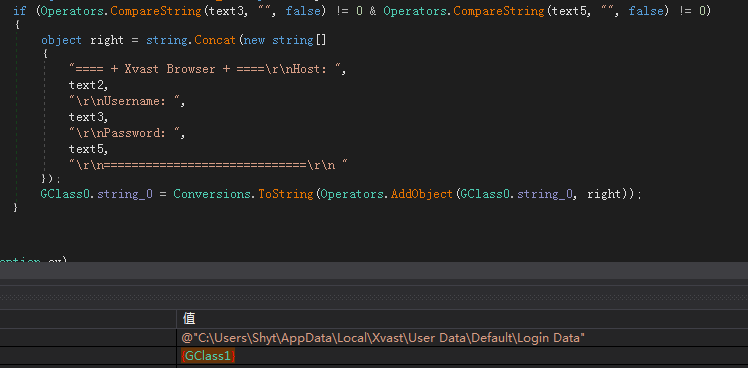Click the Concat method name

[215, 40]
